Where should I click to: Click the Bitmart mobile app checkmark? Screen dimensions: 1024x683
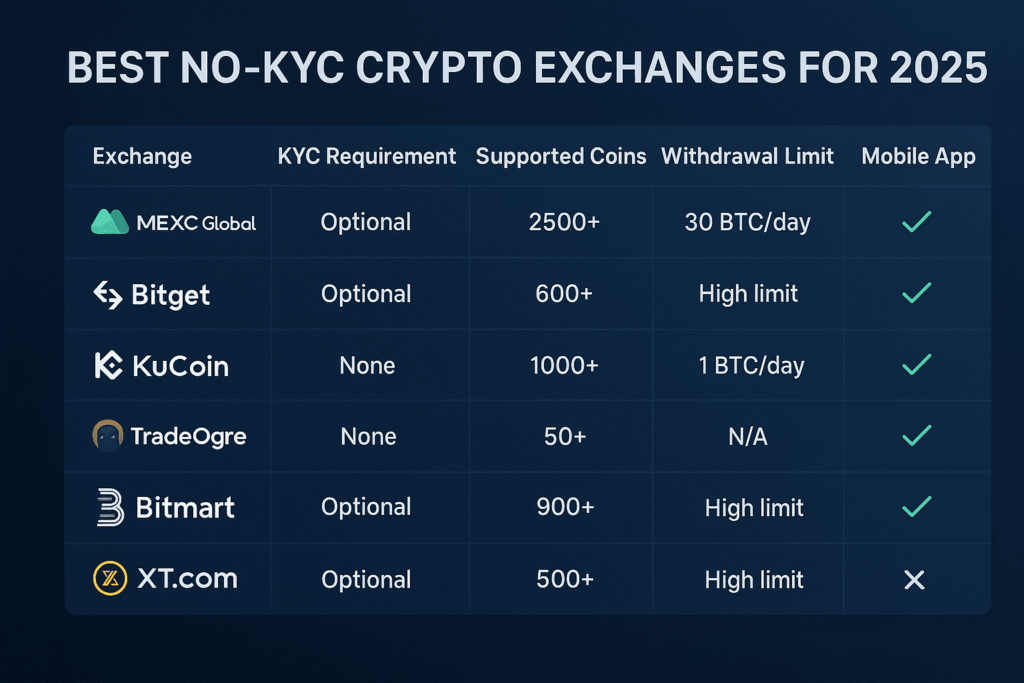[x=916, y=507]
